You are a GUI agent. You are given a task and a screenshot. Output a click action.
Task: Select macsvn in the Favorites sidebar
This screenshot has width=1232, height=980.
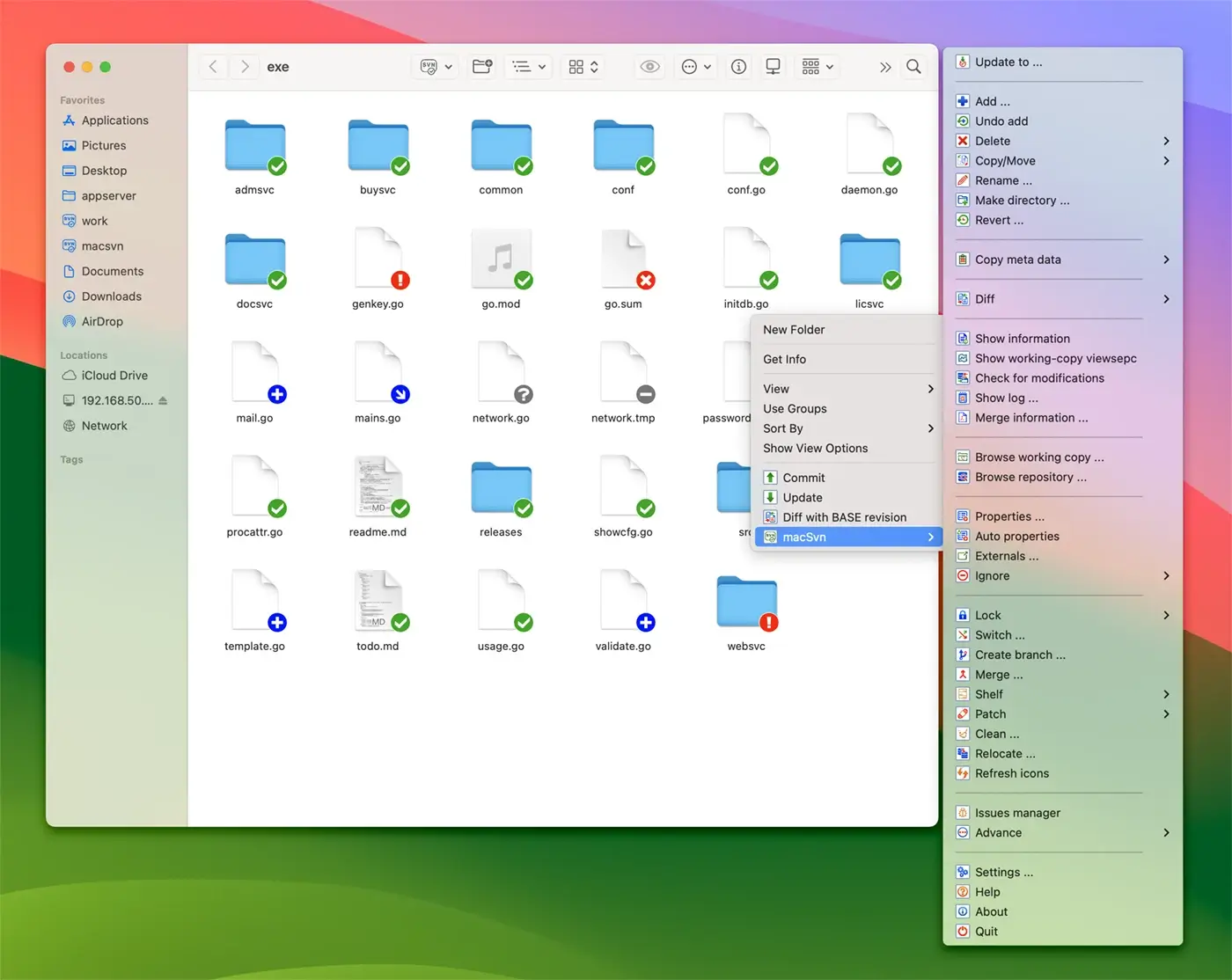[x=100, y=245]
